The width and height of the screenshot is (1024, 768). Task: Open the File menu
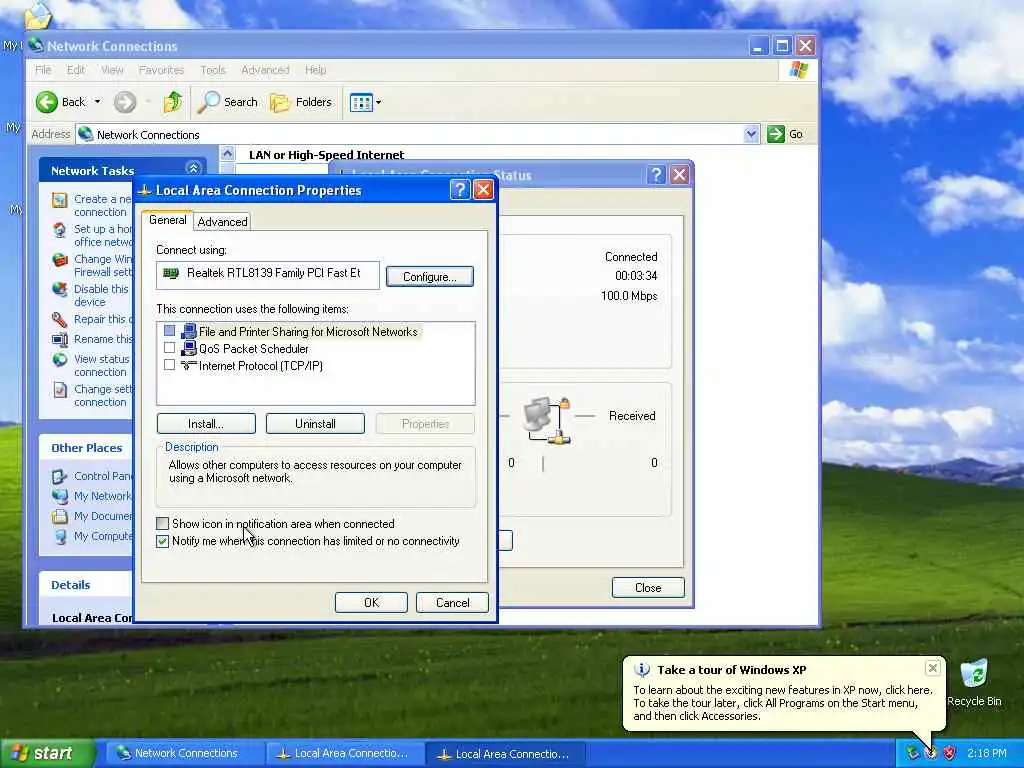click(x=43, y=70)
